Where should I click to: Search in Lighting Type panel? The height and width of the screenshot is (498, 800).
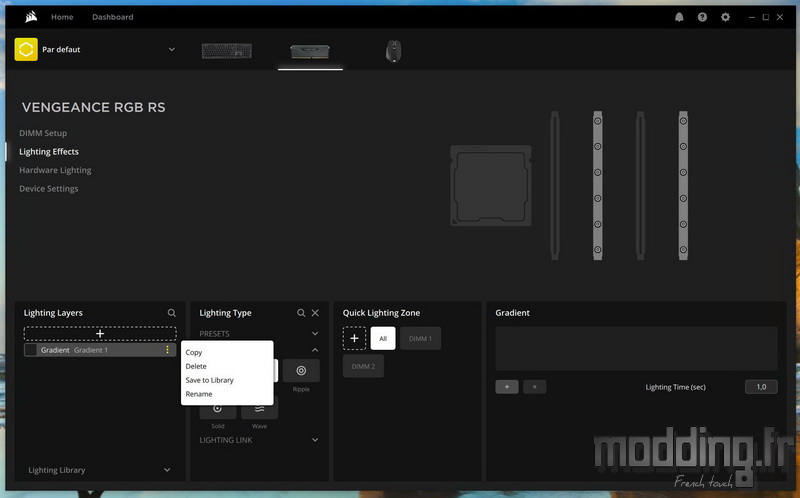click(x=301, y=313)
